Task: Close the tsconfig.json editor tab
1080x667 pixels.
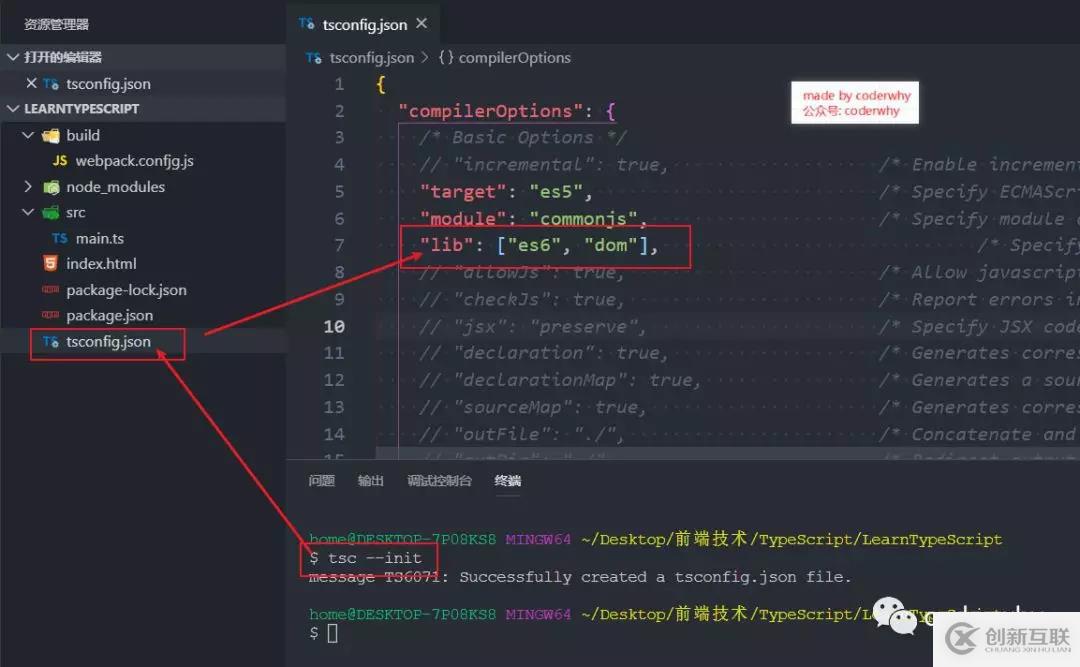Action: pyautogui.click(x=422, y=24)
